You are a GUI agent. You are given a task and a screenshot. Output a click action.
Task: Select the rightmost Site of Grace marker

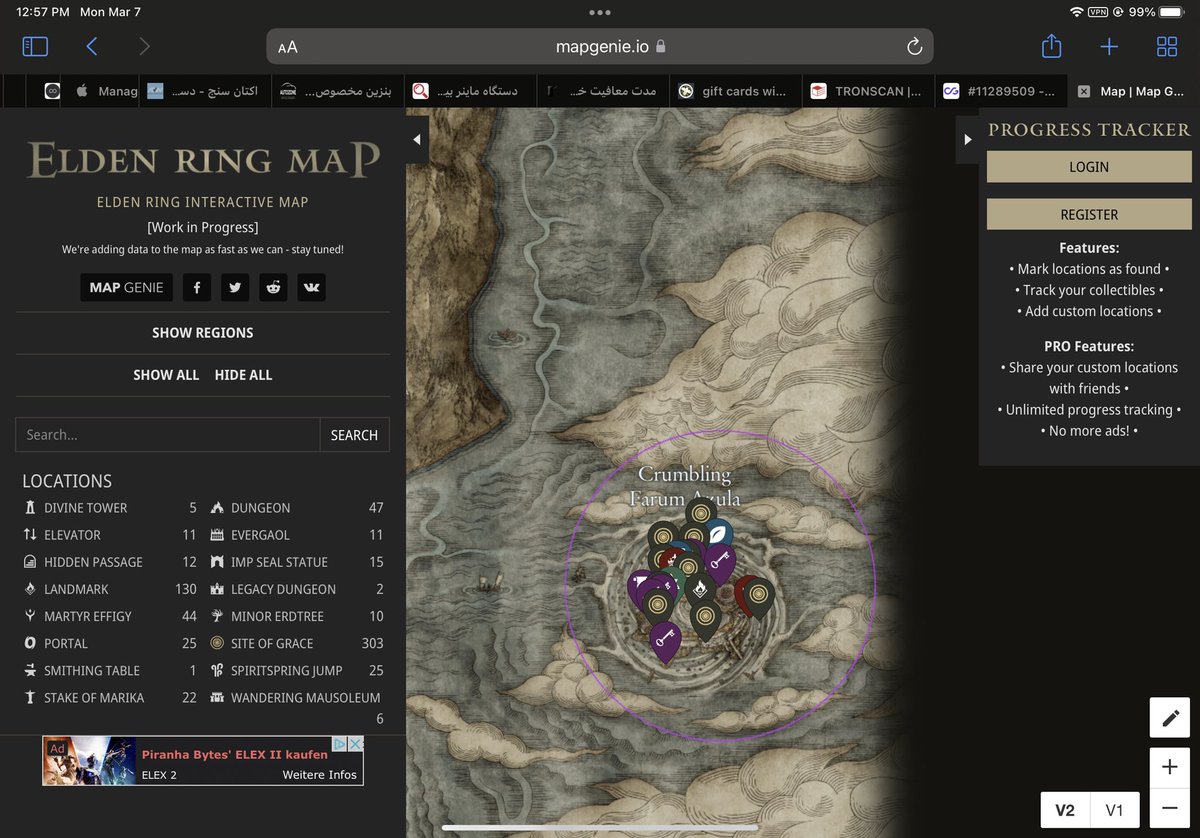[x=758, y=596]
